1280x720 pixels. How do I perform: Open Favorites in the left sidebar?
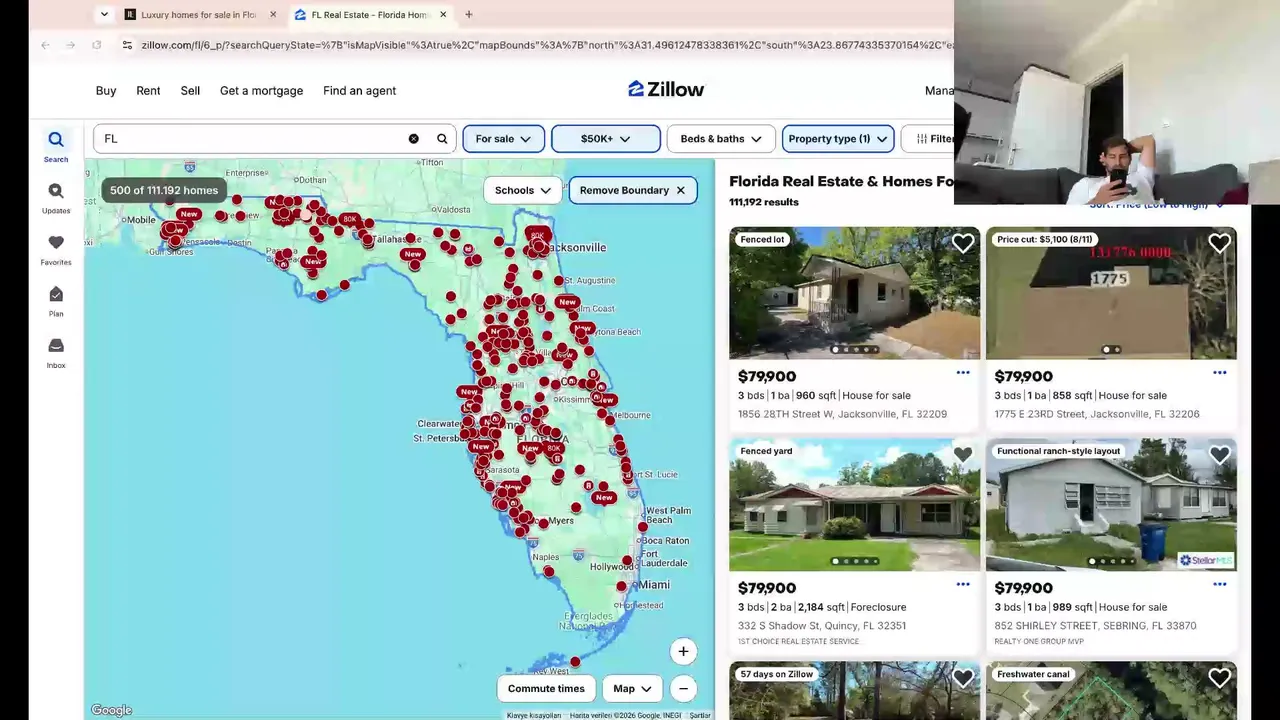point(56,250)
